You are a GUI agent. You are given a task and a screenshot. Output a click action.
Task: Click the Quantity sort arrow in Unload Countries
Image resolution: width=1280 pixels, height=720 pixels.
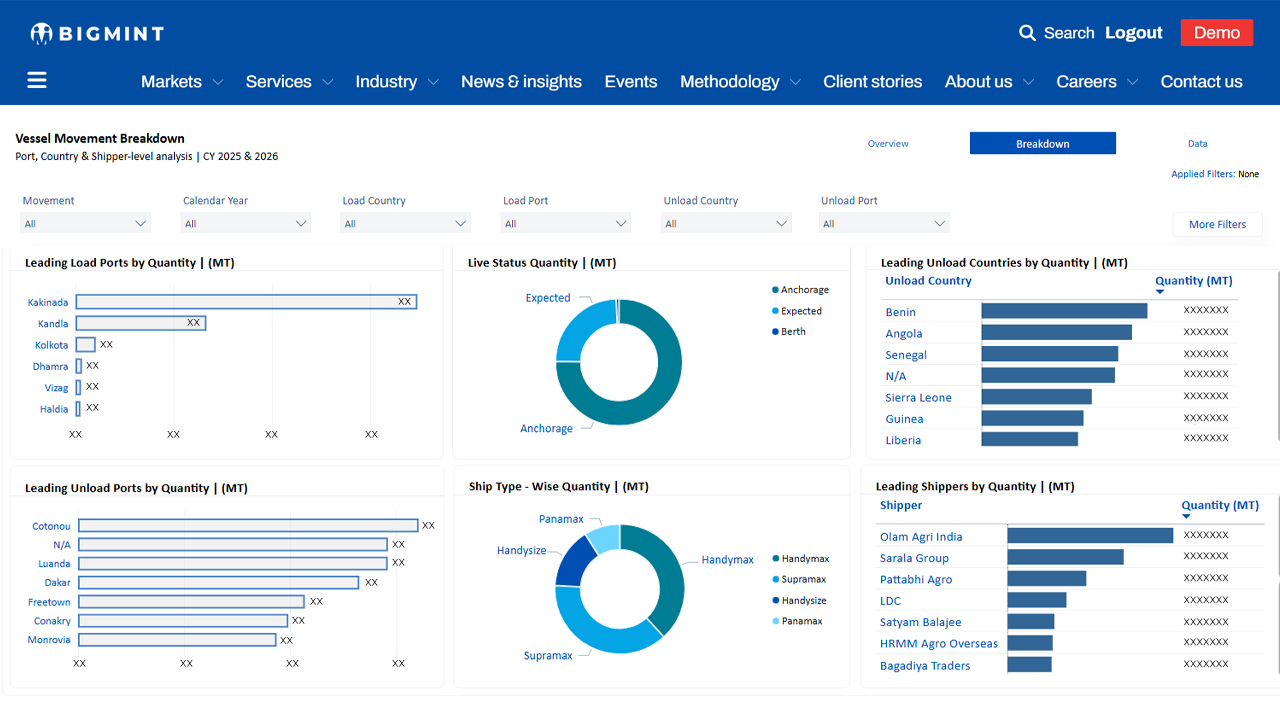(1160, 292)
